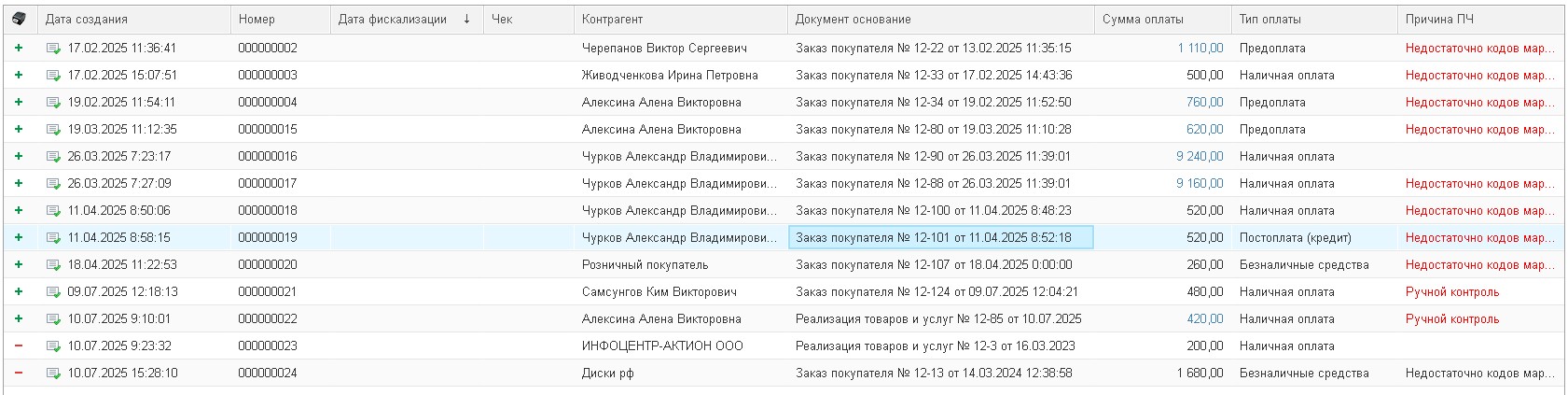Screen dimensions: 1568x395
Task: Select the row for Самсунгов Ким Викторович
Action: coord(784,291)
